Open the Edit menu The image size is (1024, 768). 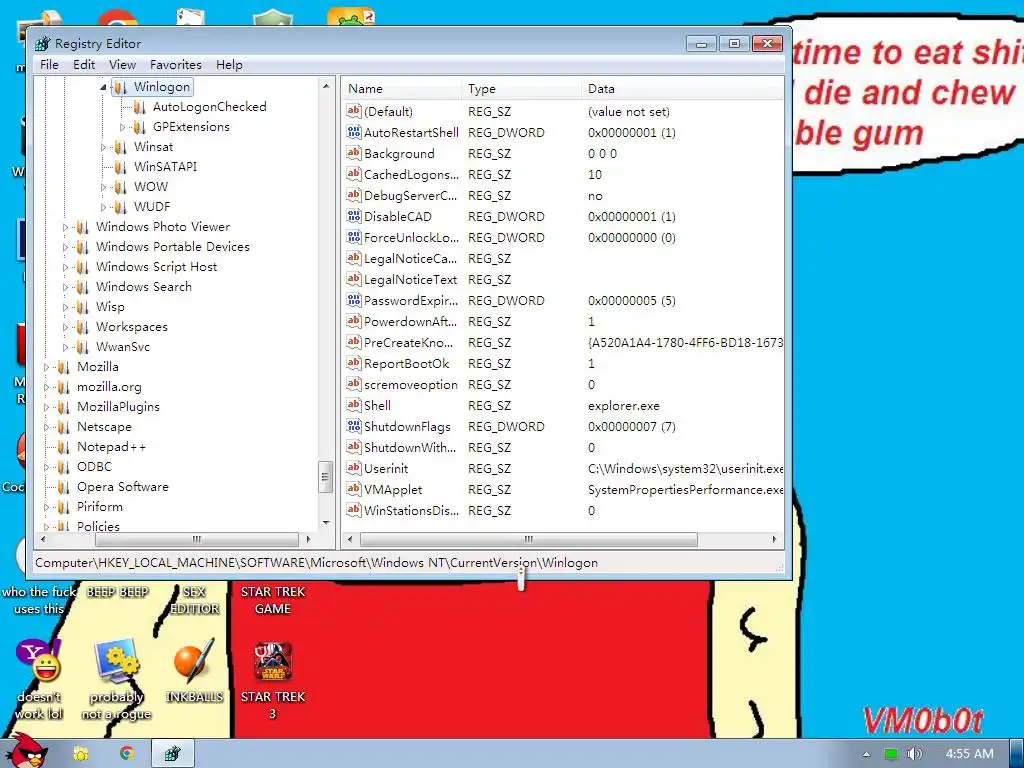pyautogui.click(x=84, y=65)
